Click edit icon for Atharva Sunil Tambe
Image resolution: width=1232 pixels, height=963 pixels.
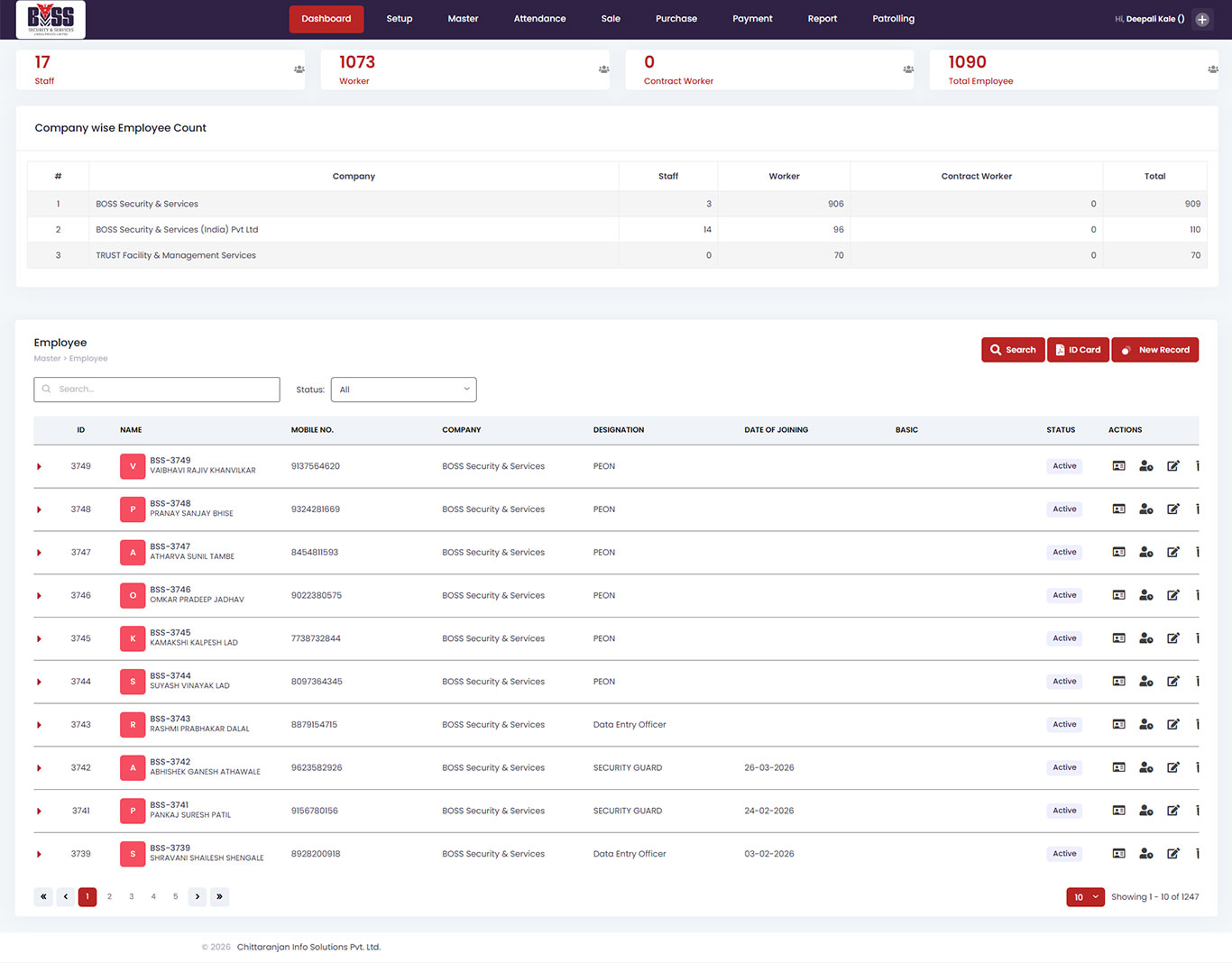point(1172,553)
